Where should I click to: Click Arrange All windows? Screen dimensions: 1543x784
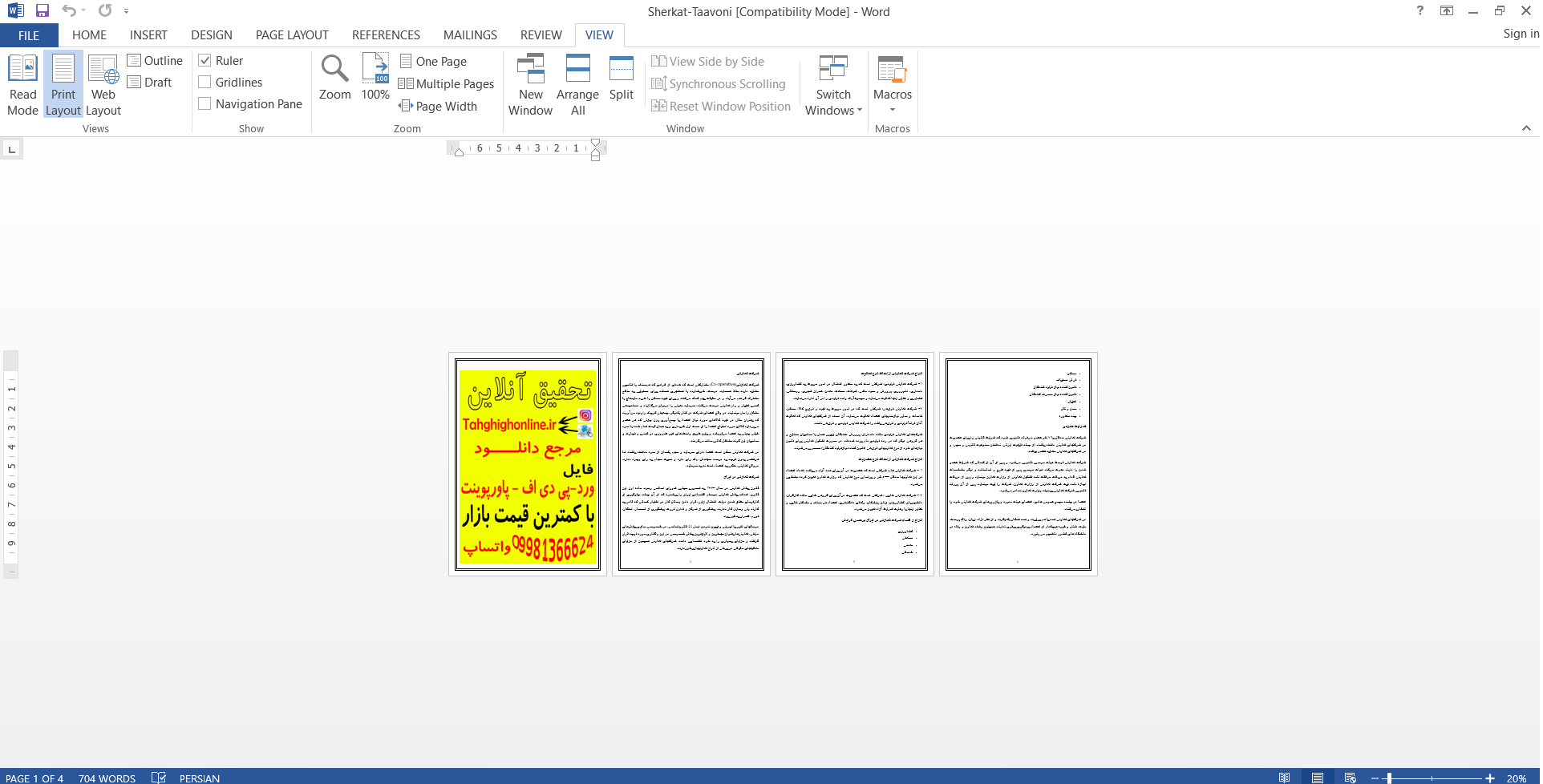577,85
